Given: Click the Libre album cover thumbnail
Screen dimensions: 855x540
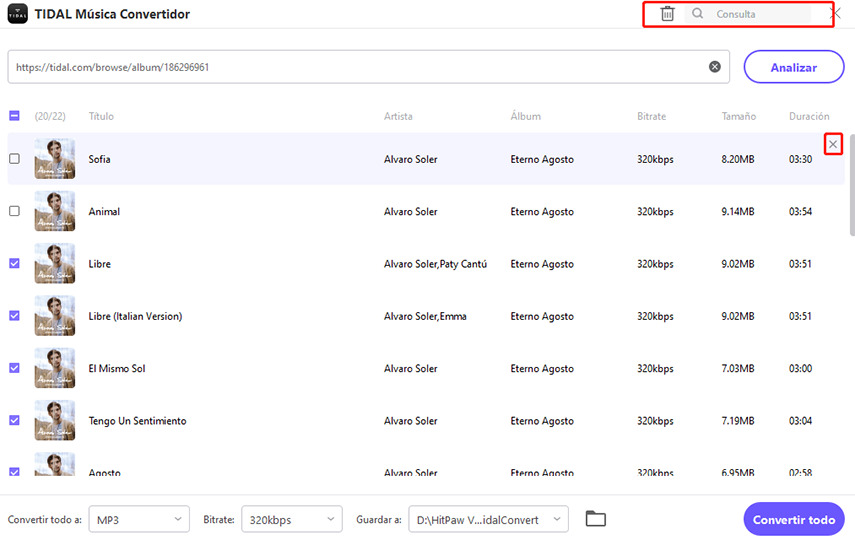Looking at the screenshot, I should (x=55, y=263).
